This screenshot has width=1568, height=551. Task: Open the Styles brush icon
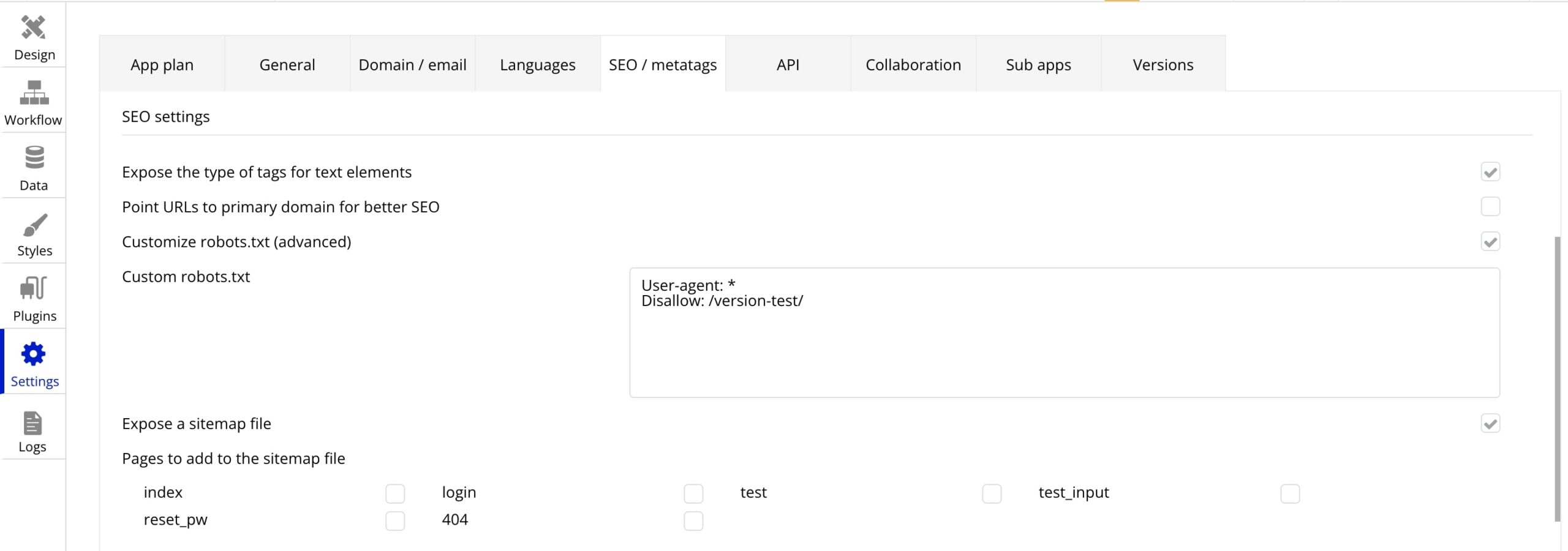point(34,225)
